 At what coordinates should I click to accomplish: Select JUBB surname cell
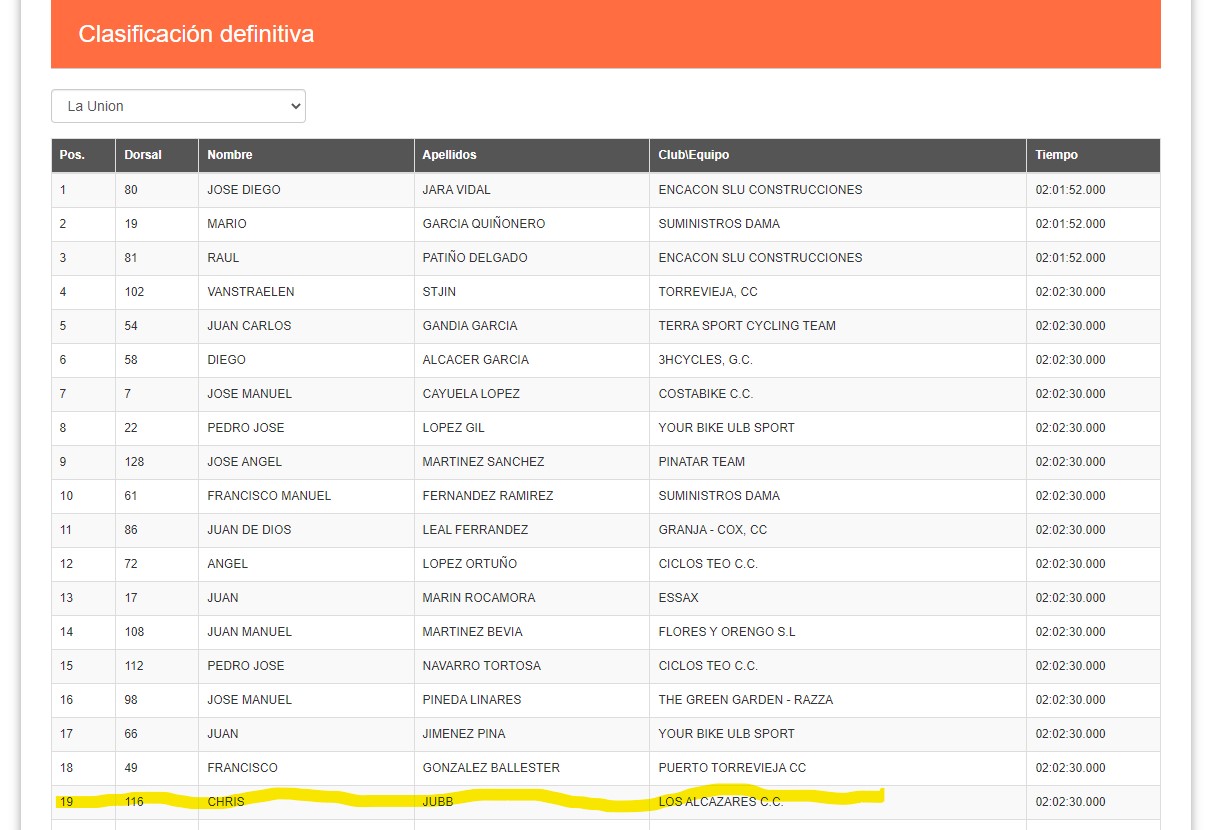tap(437, 802)
